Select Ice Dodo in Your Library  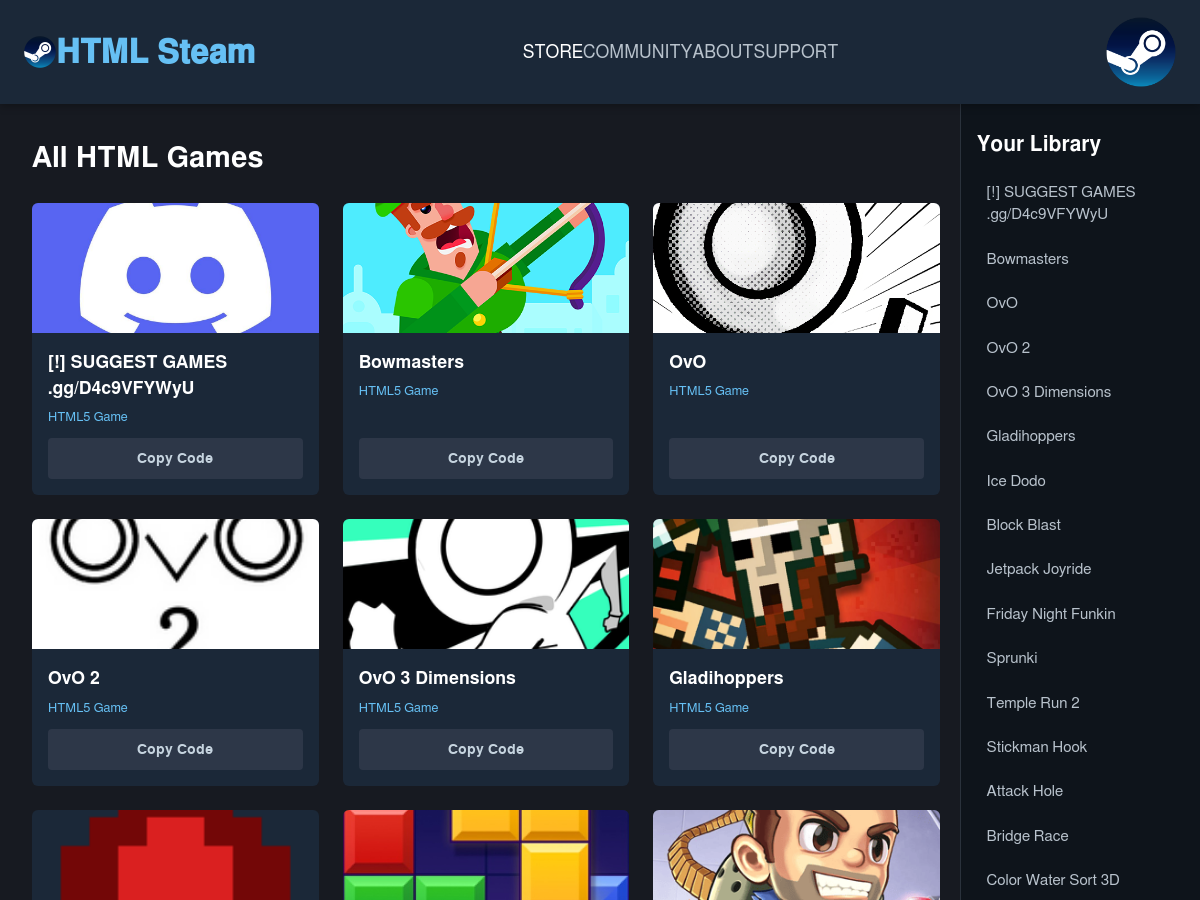[1016, 481]
